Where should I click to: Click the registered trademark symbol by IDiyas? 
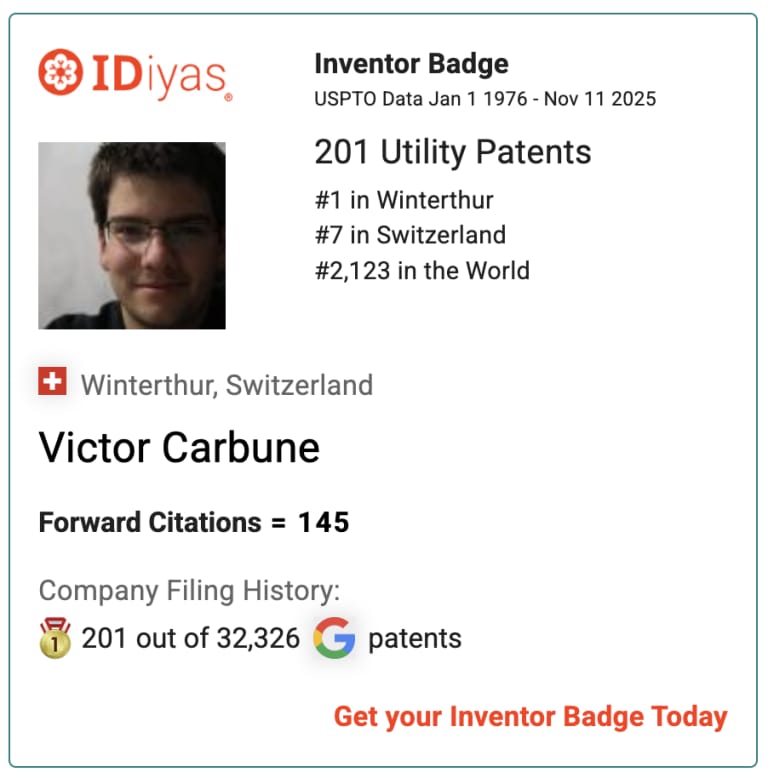(228, 97)
